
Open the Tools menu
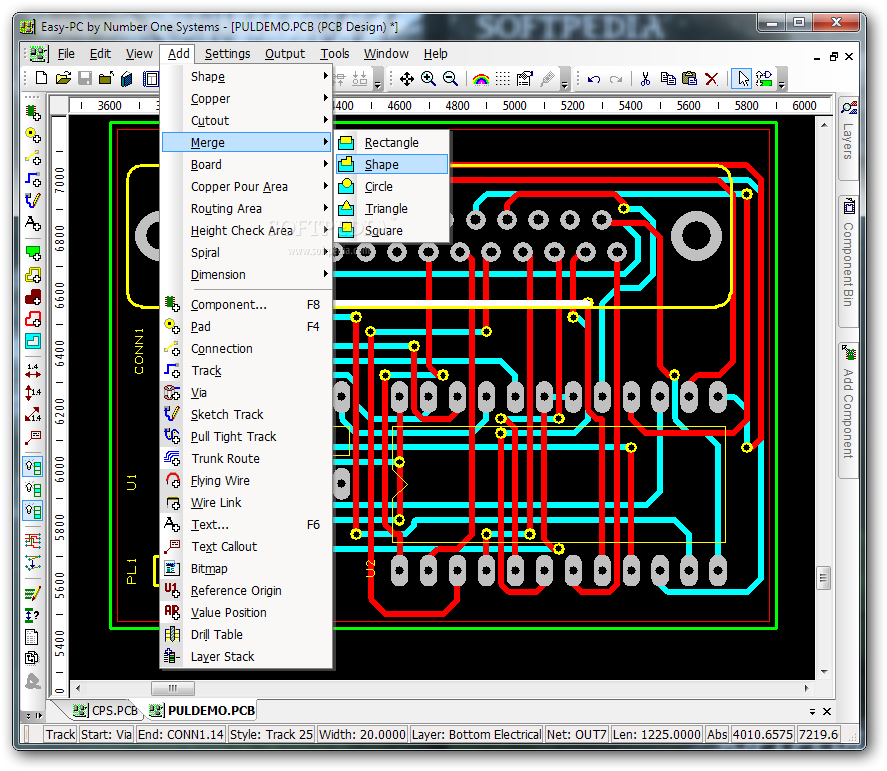click(335, 54)
